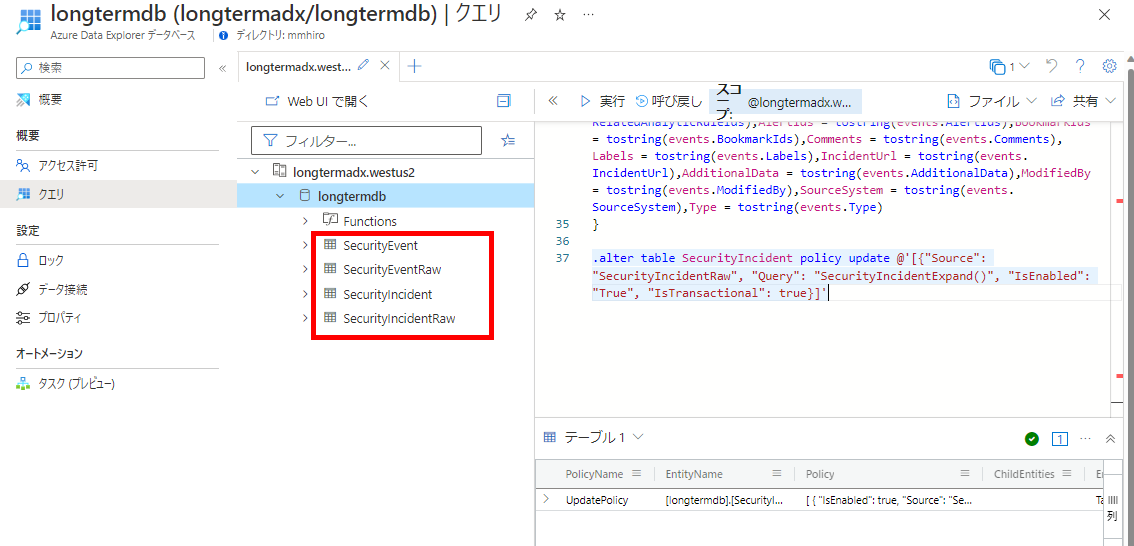Viewport: 1134px width, 546px height.
Task: Open ChildEntities column menu
Action: tap(1067, 474)
